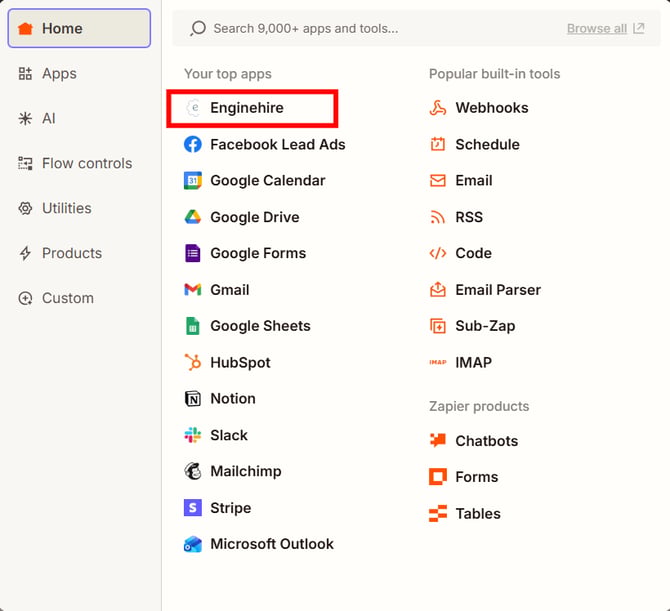Choose the RSS text label
The height and width of the screenshot is (611, 670).
click(469, 217)
